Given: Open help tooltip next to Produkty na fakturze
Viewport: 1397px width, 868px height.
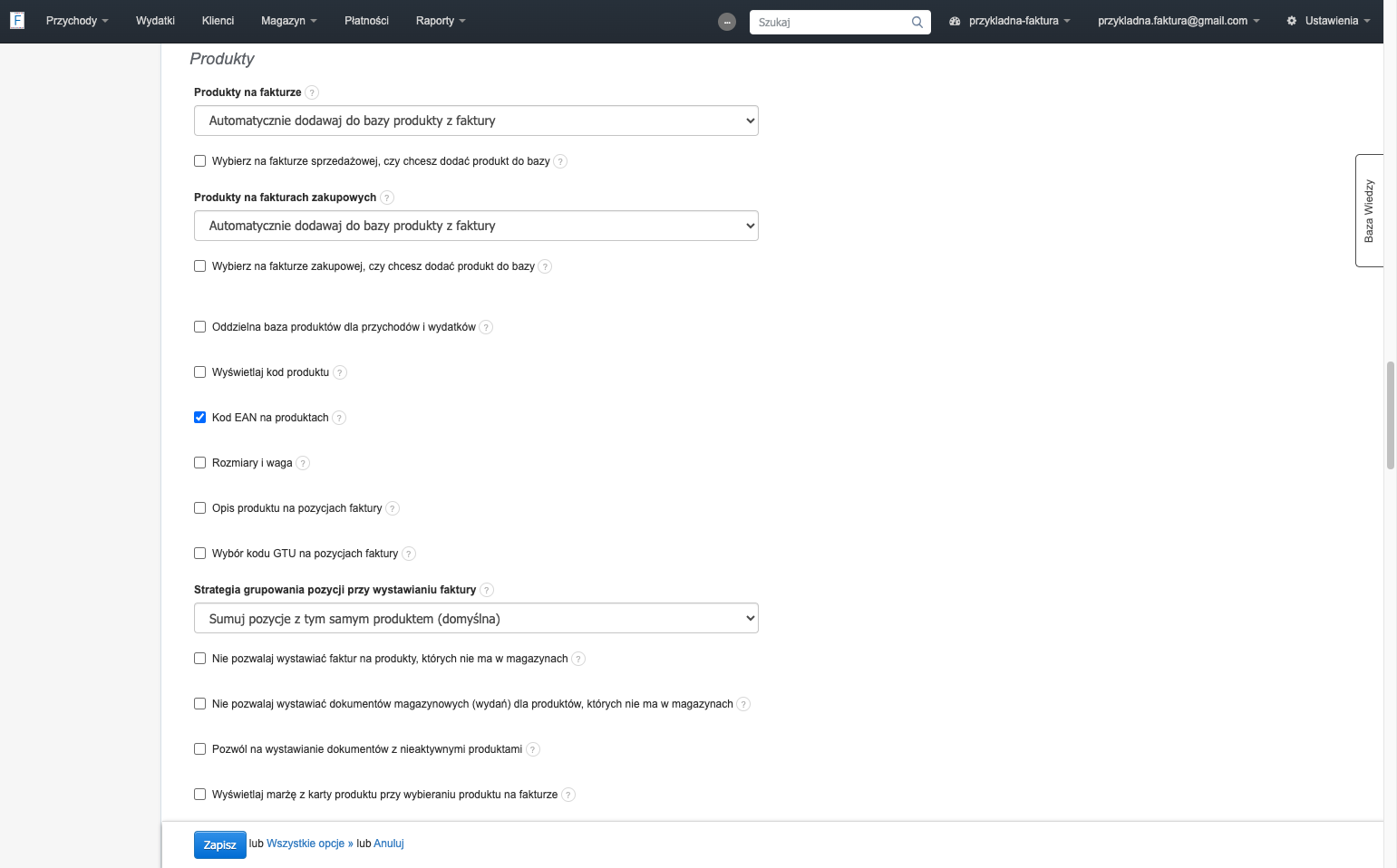Looking at the screenshot, I should coord(312,92).
